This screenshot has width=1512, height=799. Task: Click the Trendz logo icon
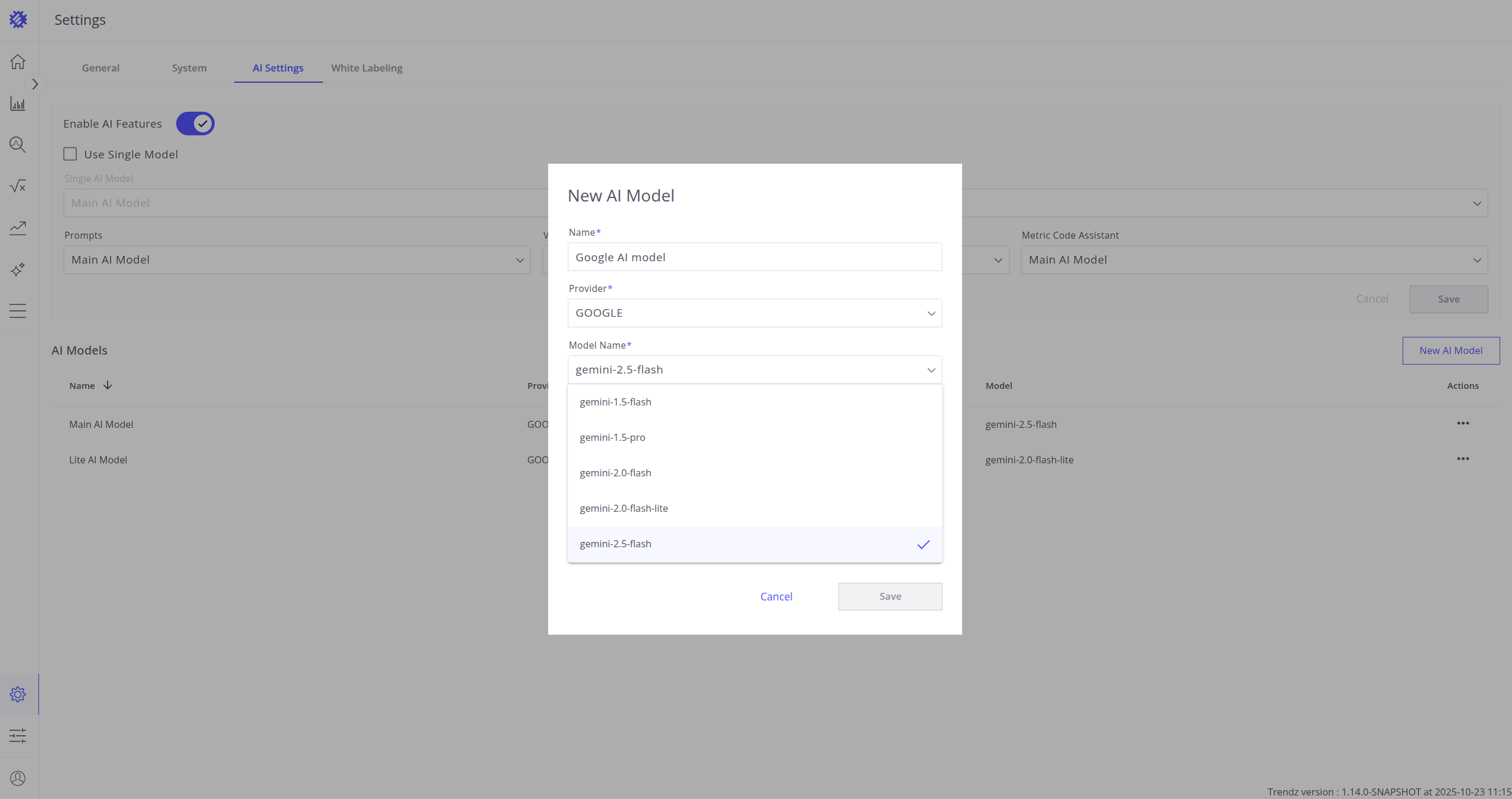point(18,20)
